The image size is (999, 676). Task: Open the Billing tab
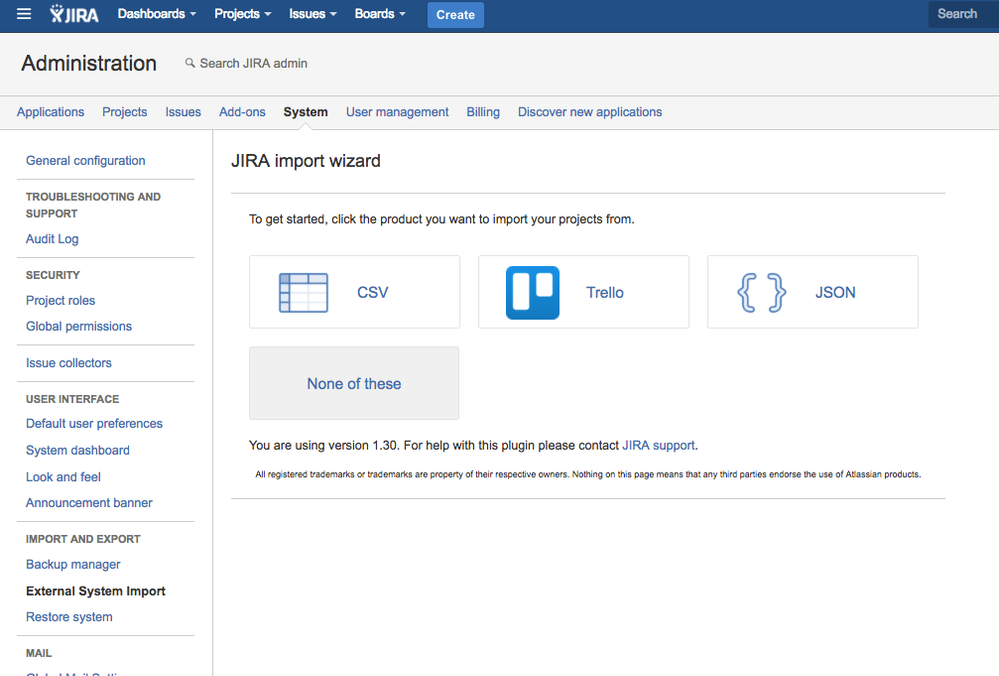(x=483, y=112)
